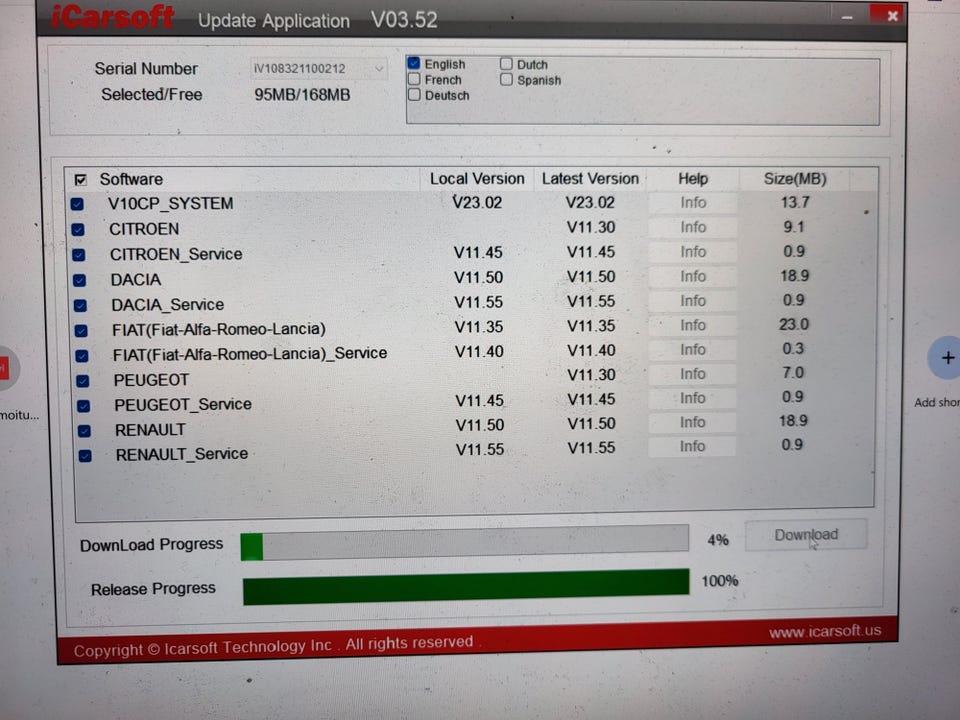Image resolution: width=960 pixels, height=720 pixels.
Task: Uncheck the CITROEN_Service checkbox
Action: tap(78, 255)
